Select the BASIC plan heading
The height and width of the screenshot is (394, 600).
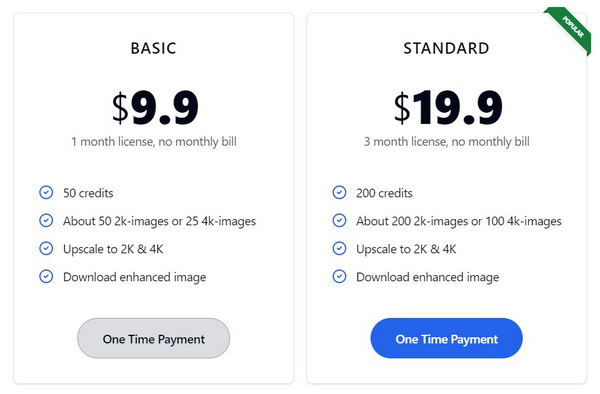(x=153, y=49)
